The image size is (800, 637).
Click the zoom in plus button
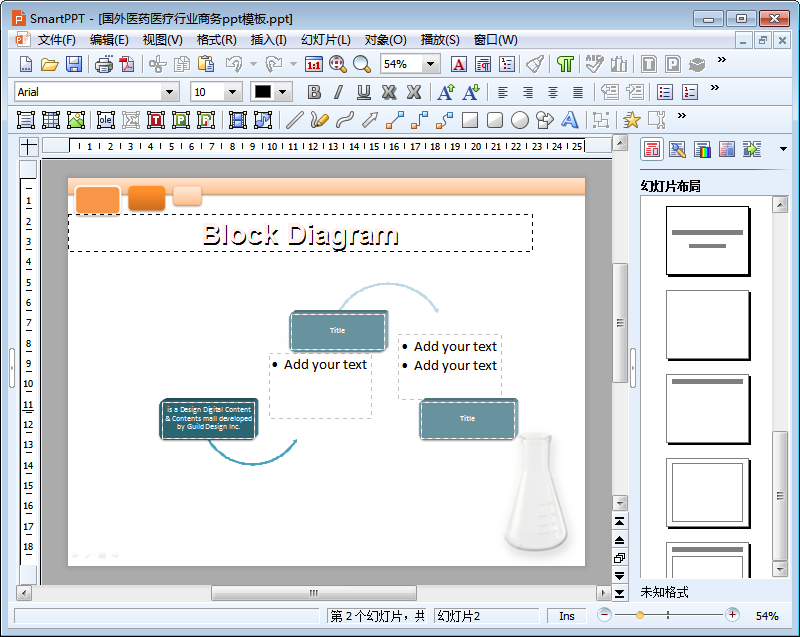pos(732,615)
